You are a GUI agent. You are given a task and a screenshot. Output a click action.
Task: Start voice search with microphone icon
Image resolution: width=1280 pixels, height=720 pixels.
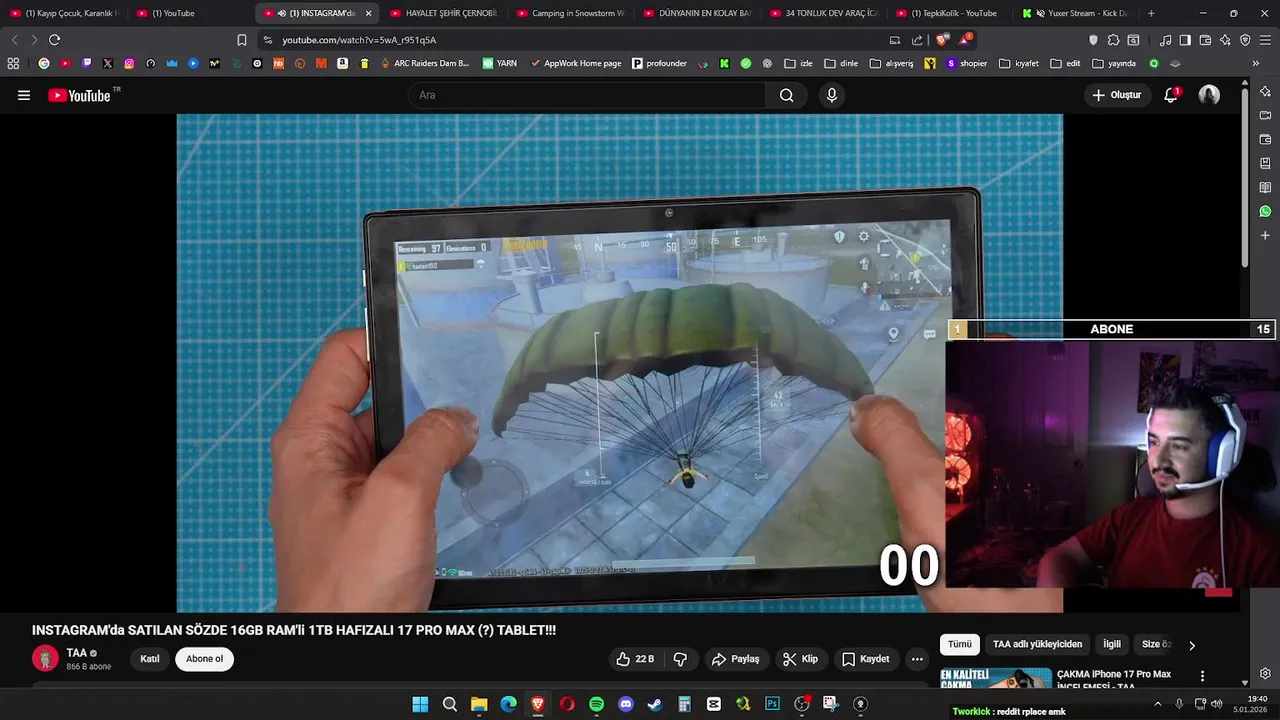tap(831, 95)
